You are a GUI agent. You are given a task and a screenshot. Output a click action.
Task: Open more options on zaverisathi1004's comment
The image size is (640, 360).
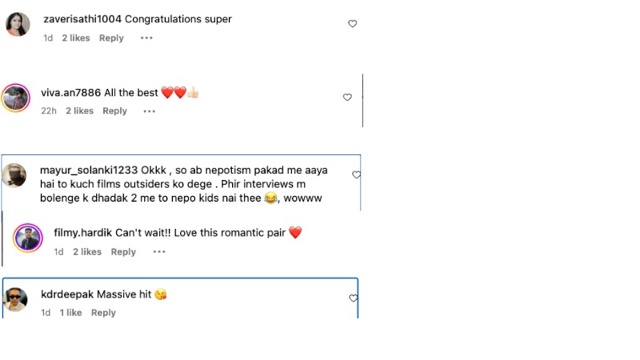(x=147, y=38)
